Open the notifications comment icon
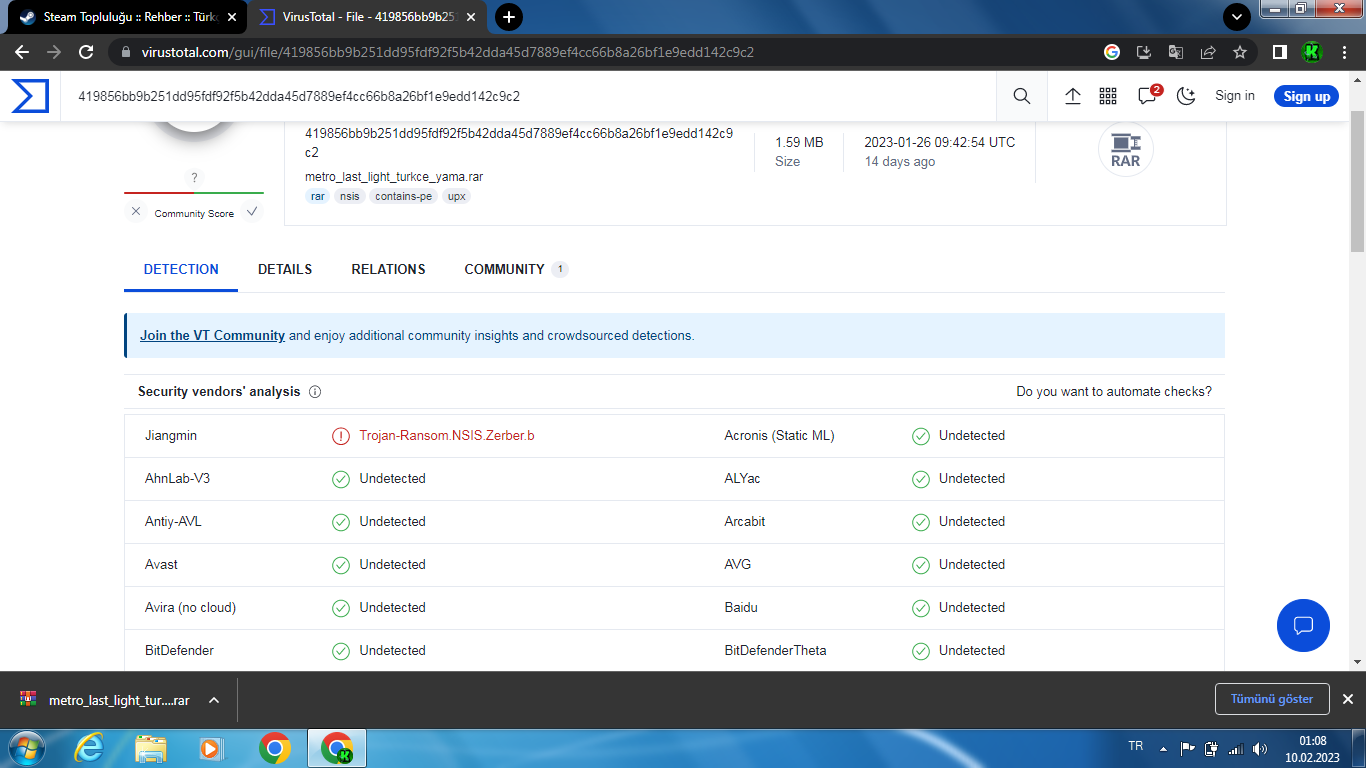The width and height of the screenshot is (1366, 768). pyautogui.click(x=1148, y=96)
